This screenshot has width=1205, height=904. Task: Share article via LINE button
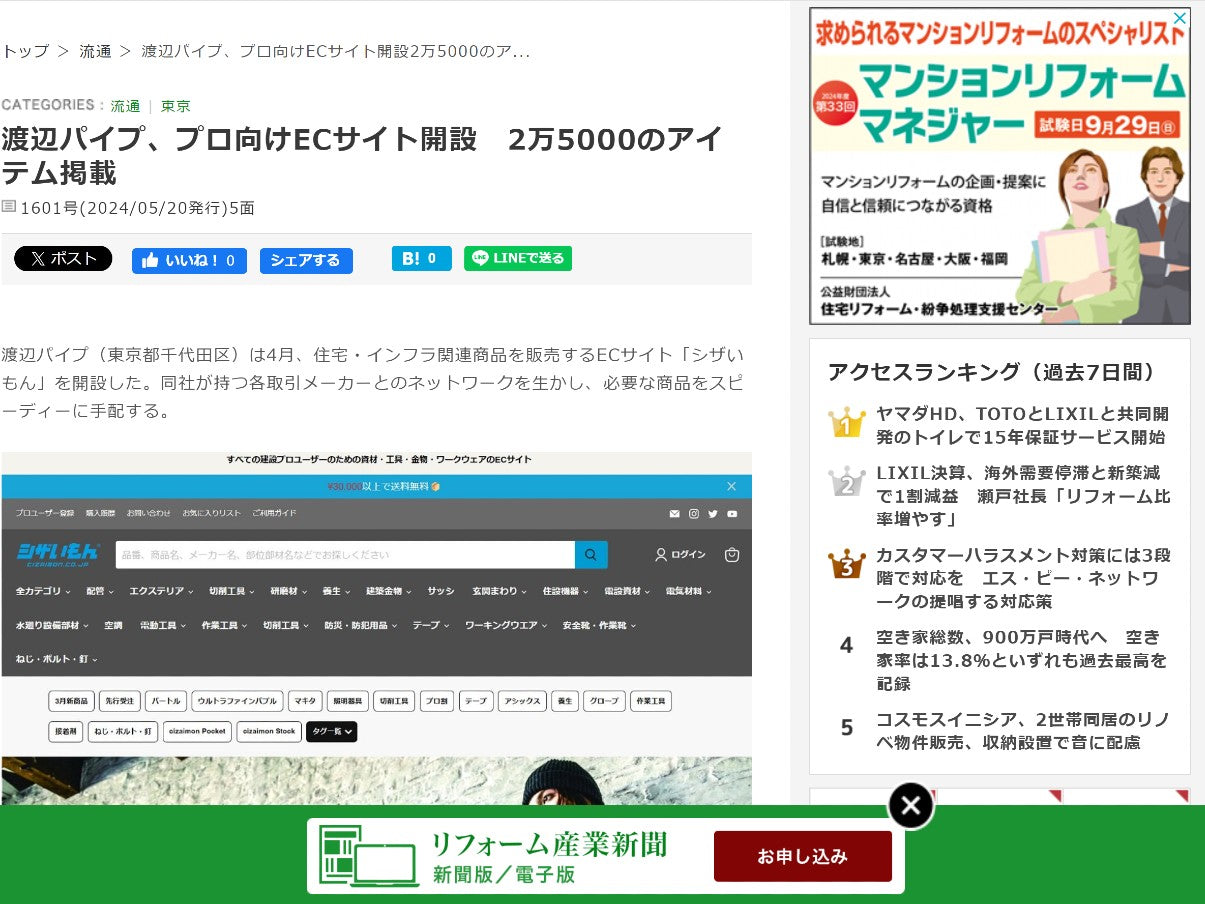click(x=518, y=259)
